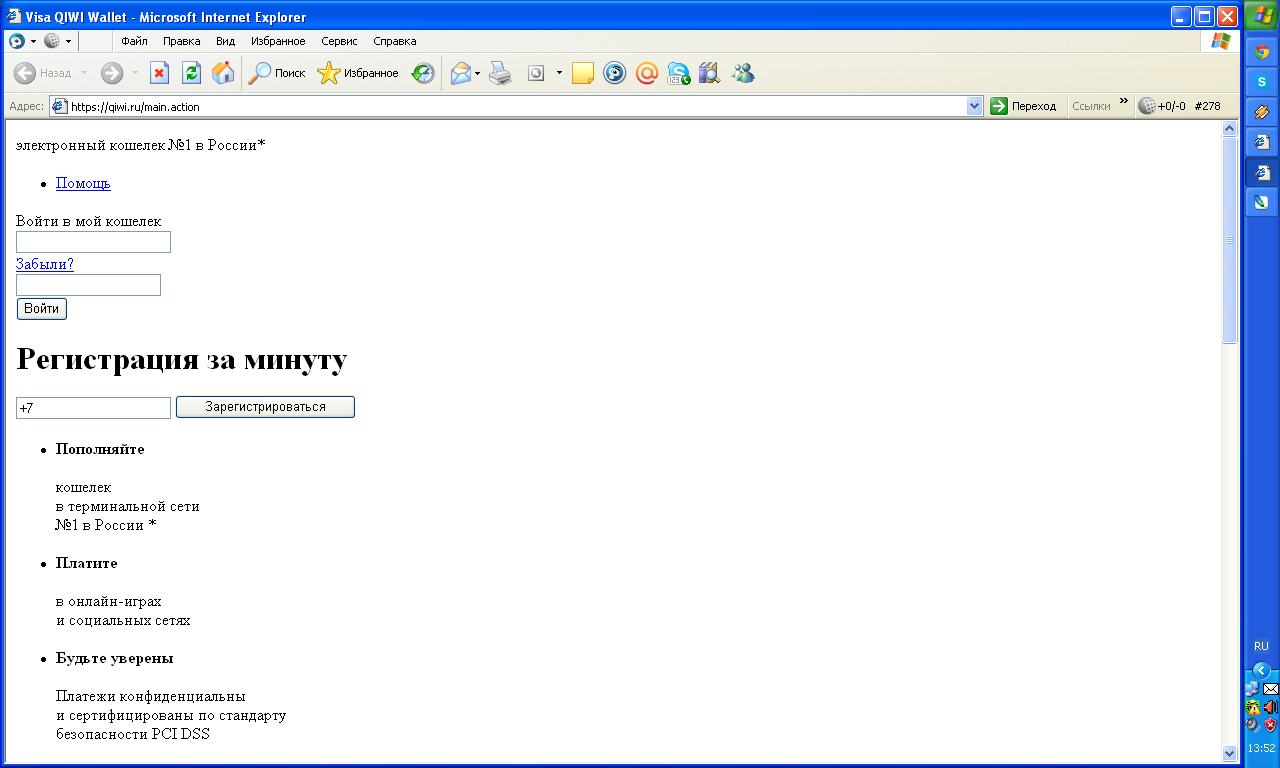Refresh the page with green arrows icon
The width and height of the screenshot is (1280, 768).
click(x=191, y=73)
